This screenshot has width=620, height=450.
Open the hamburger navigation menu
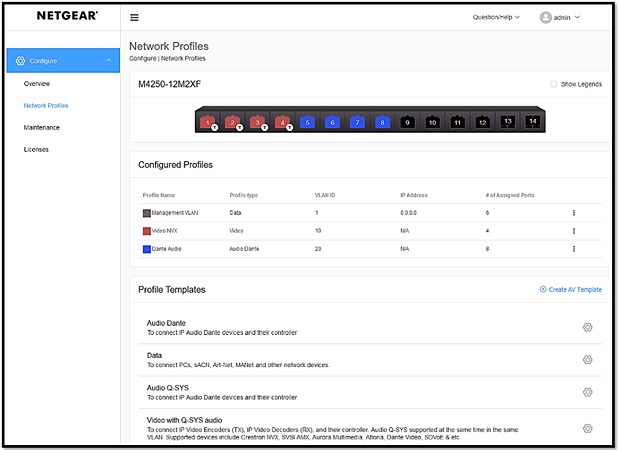pyautogui.click(x=134, y=17)
